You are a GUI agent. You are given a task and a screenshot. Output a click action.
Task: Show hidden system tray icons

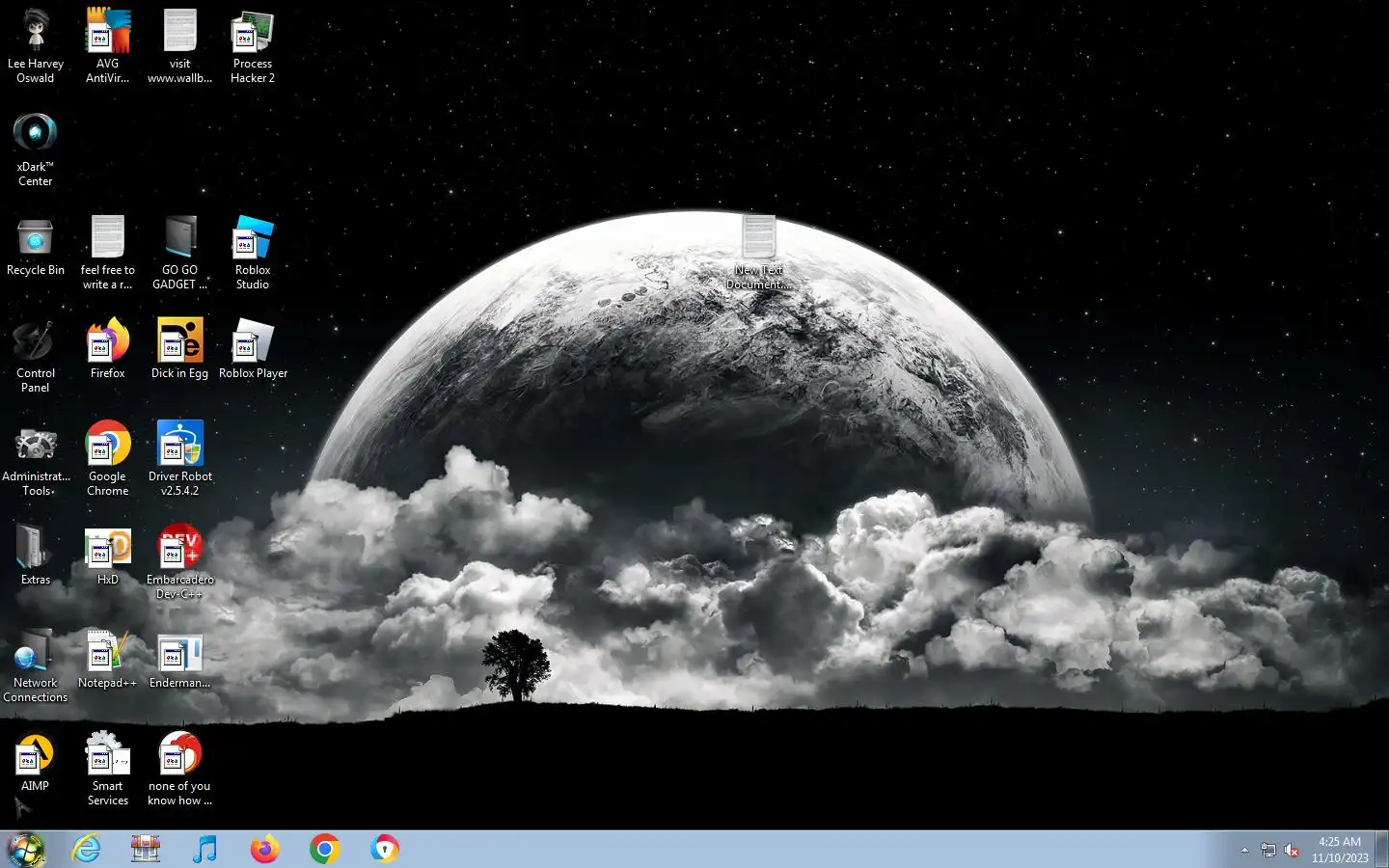click(1244, 850)
